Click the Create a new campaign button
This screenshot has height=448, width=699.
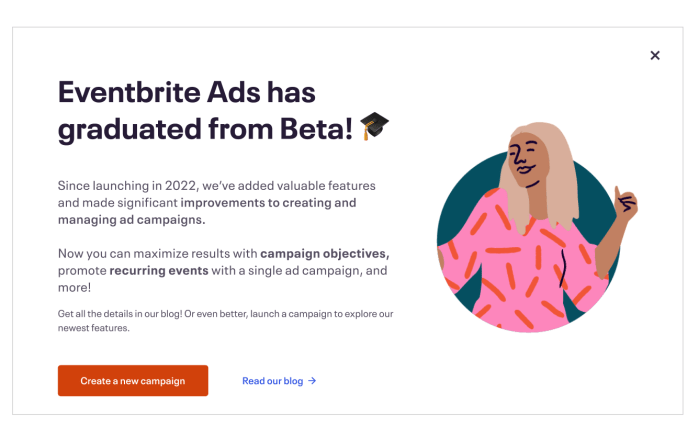(133, 381)
